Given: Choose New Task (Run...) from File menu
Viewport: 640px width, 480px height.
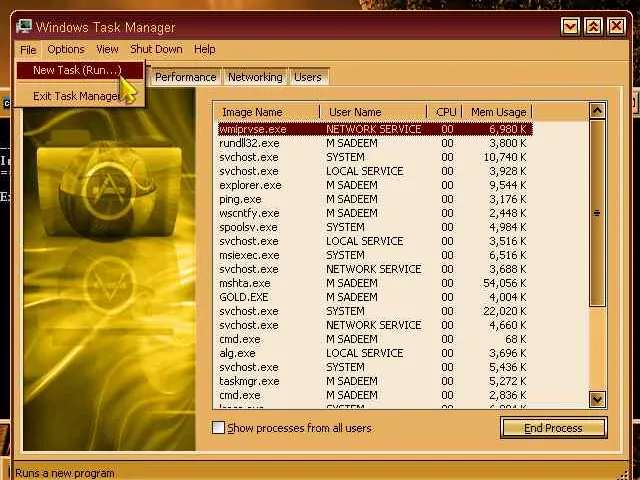Looking at the screenshot, I should 80,70.
